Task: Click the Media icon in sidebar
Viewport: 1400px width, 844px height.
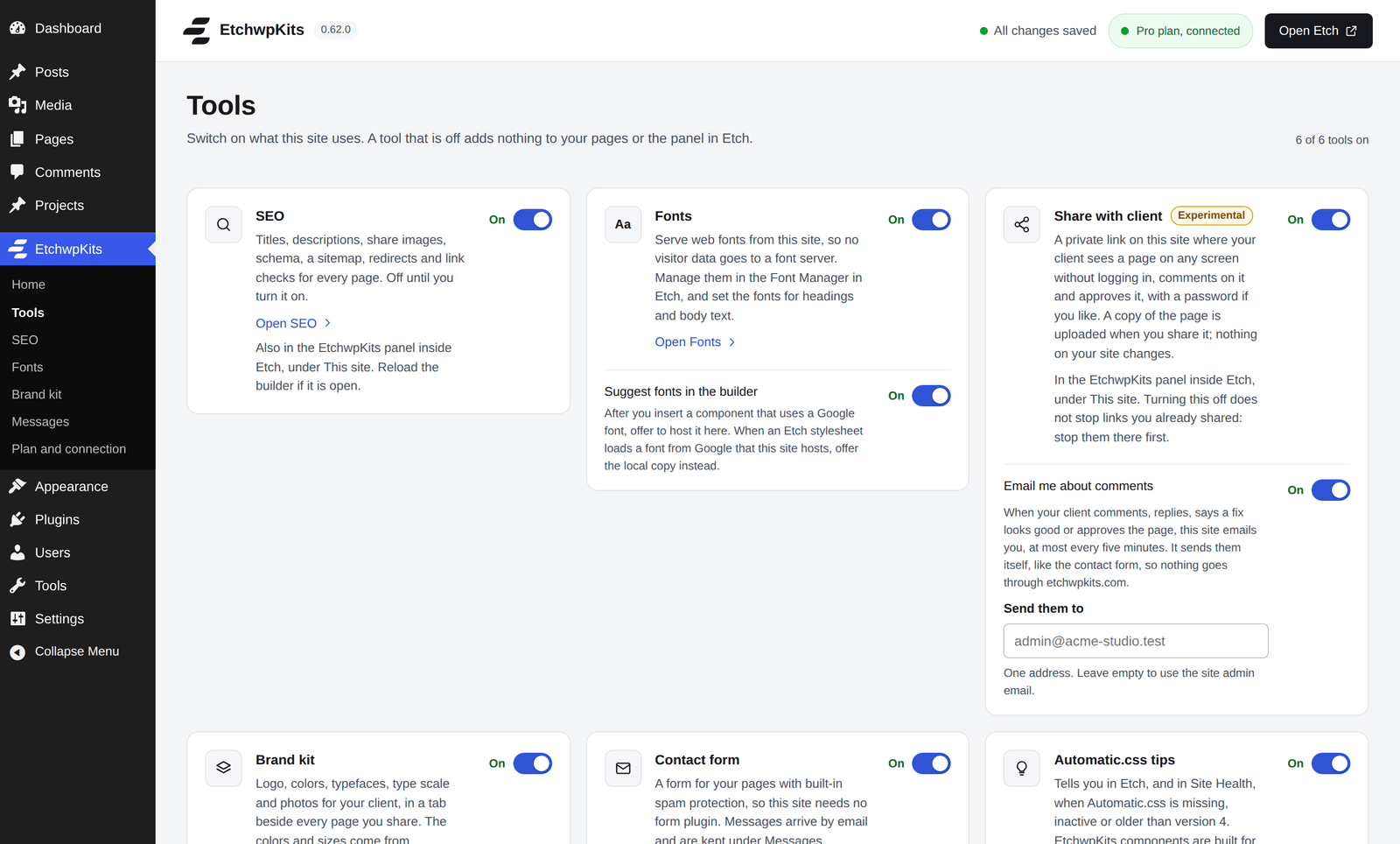Action: [x=17, y=105]
